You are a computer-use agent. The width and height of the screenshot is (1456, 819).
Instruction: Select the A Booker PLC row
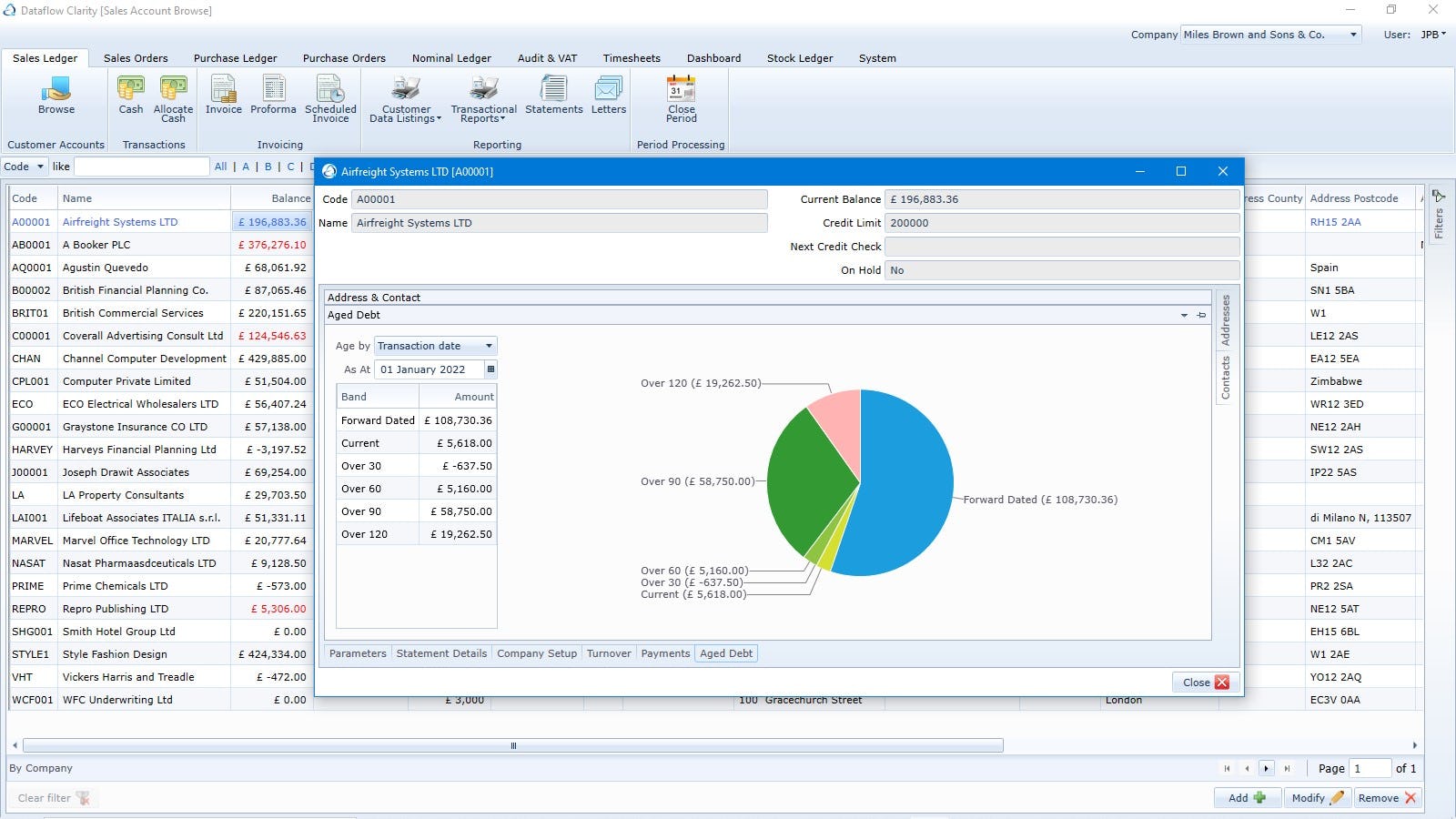(x=160, y=245)
